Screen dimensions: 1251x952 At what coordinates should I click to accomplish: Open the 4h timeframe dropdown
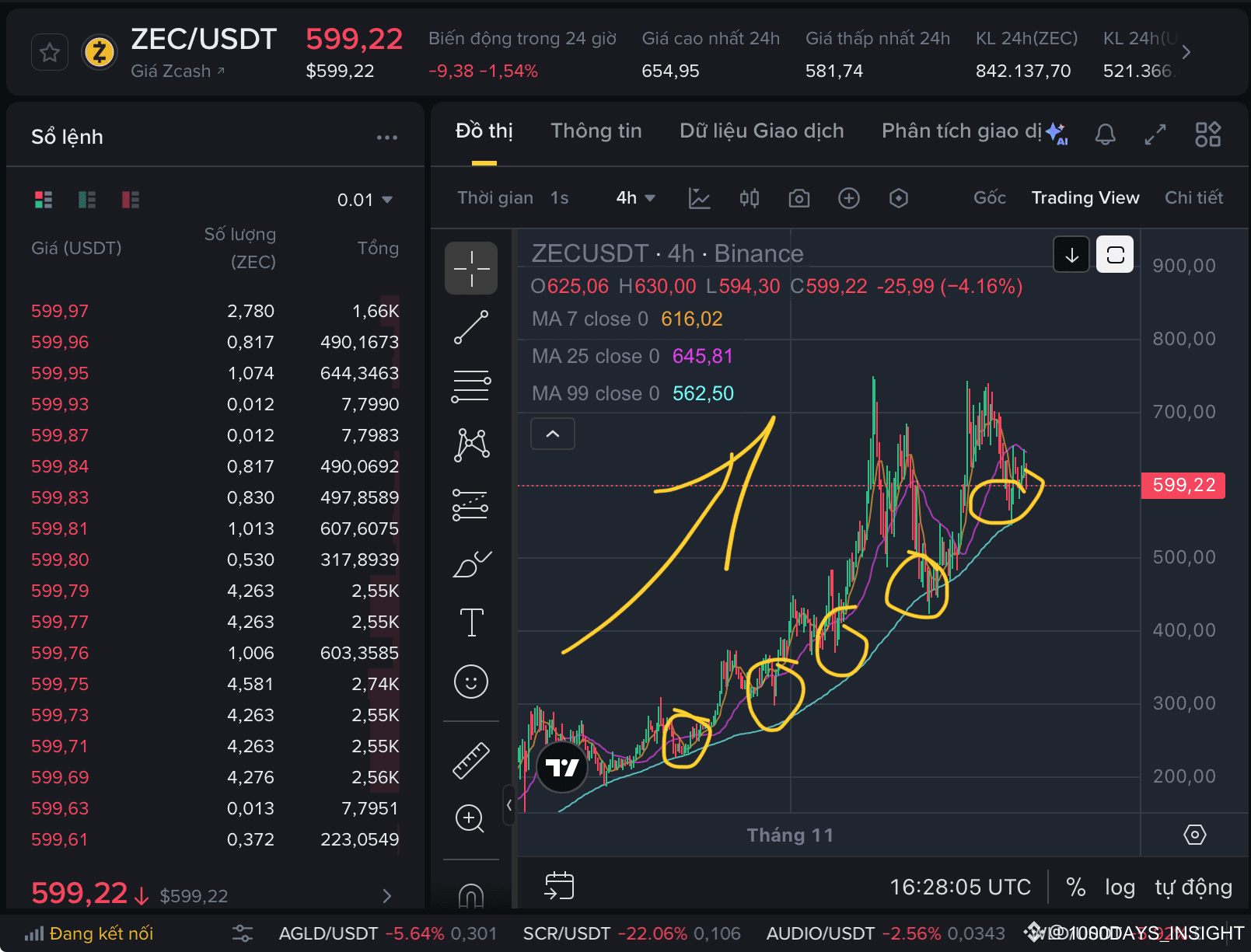[634, 198]
